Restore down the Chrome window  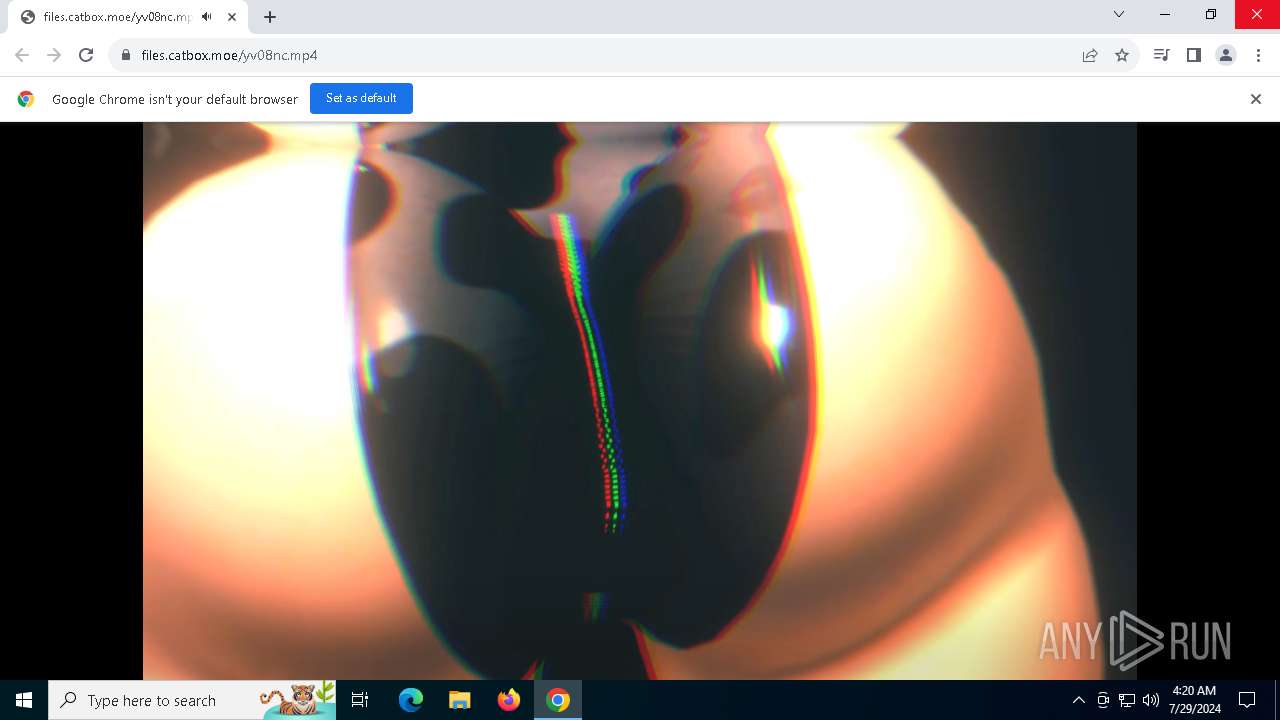[1211, 14]
